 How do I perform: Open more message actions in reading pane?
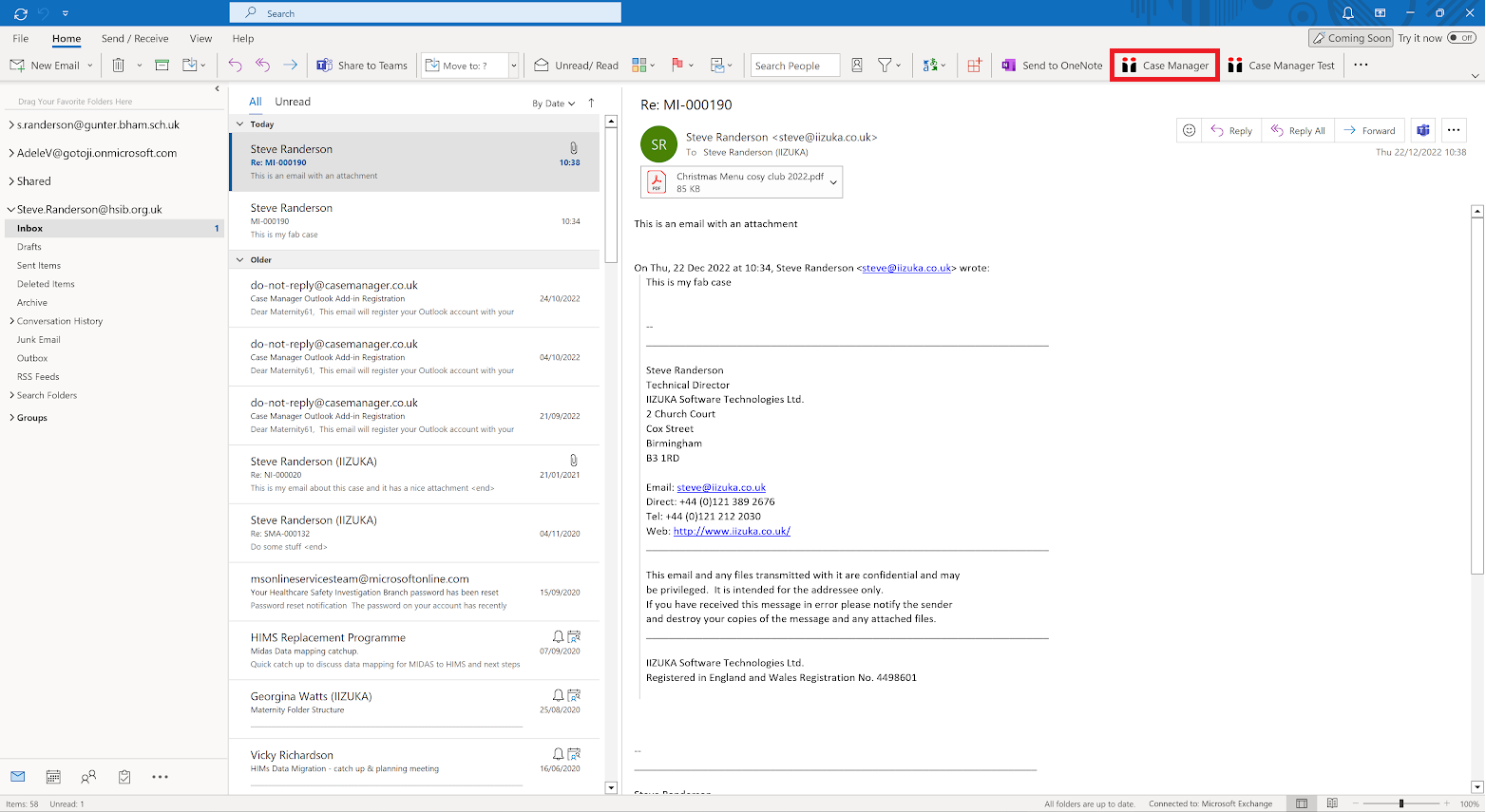point(1454,130)
